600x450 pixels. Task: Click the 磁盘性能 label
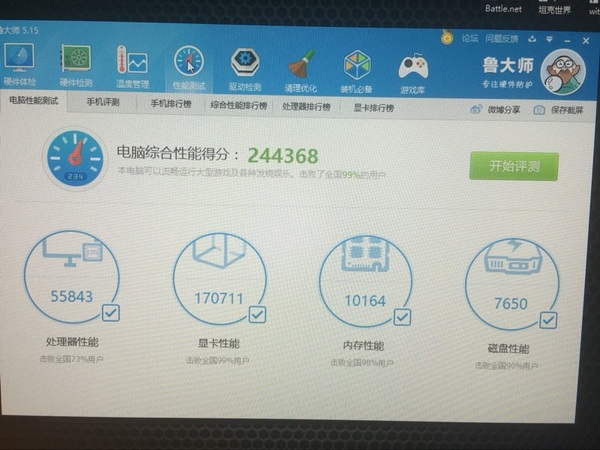pos(508,349)
